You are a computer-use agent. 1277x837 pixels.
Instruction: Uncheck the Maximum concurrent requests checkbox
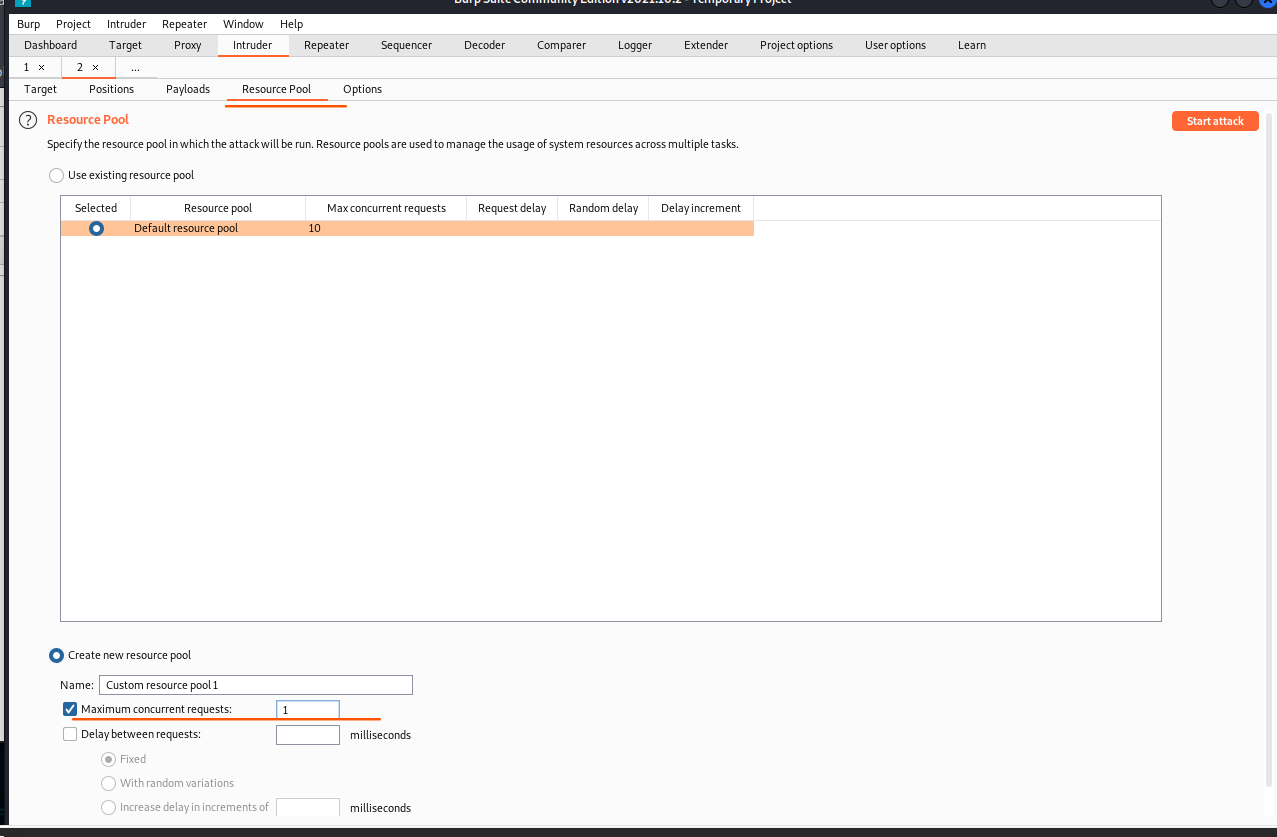click(70, 709)
